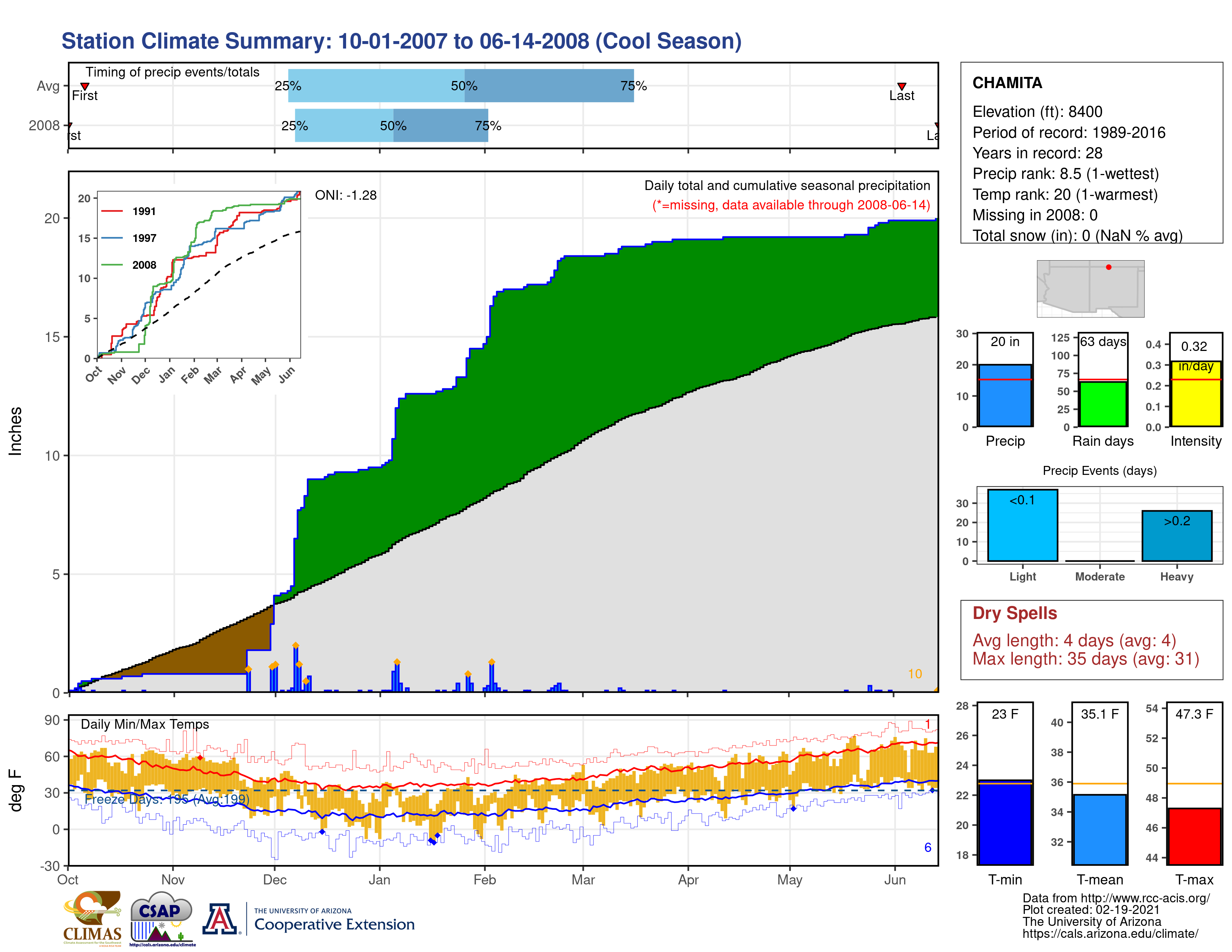
Task: Click the CHAMITA station name
Action: pyautogui.click(x=1007, y=83)
